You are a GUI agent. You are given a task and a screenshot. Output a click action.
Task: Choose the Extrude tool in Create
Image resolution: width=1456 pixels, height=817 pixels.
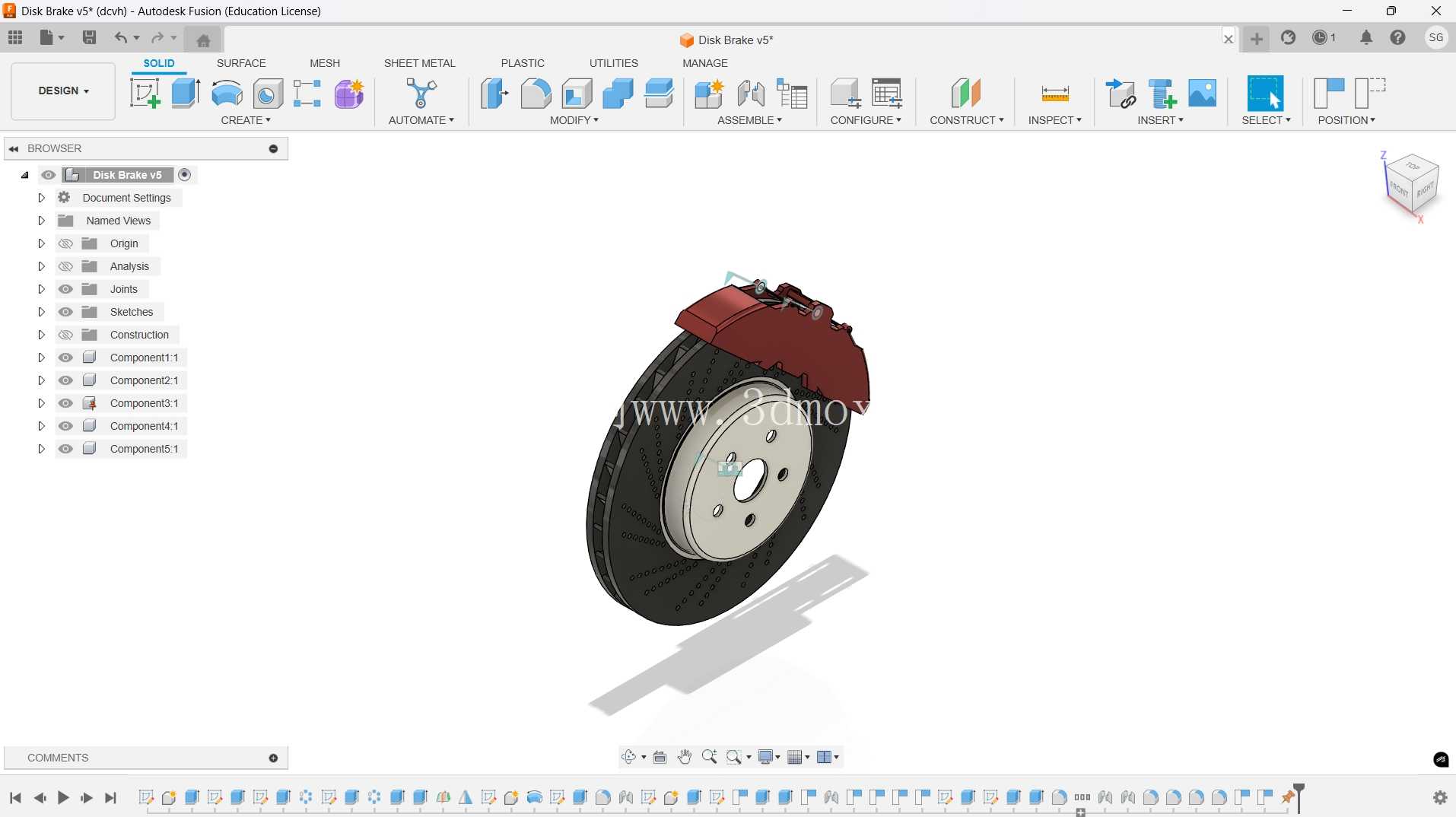[186, 94]
